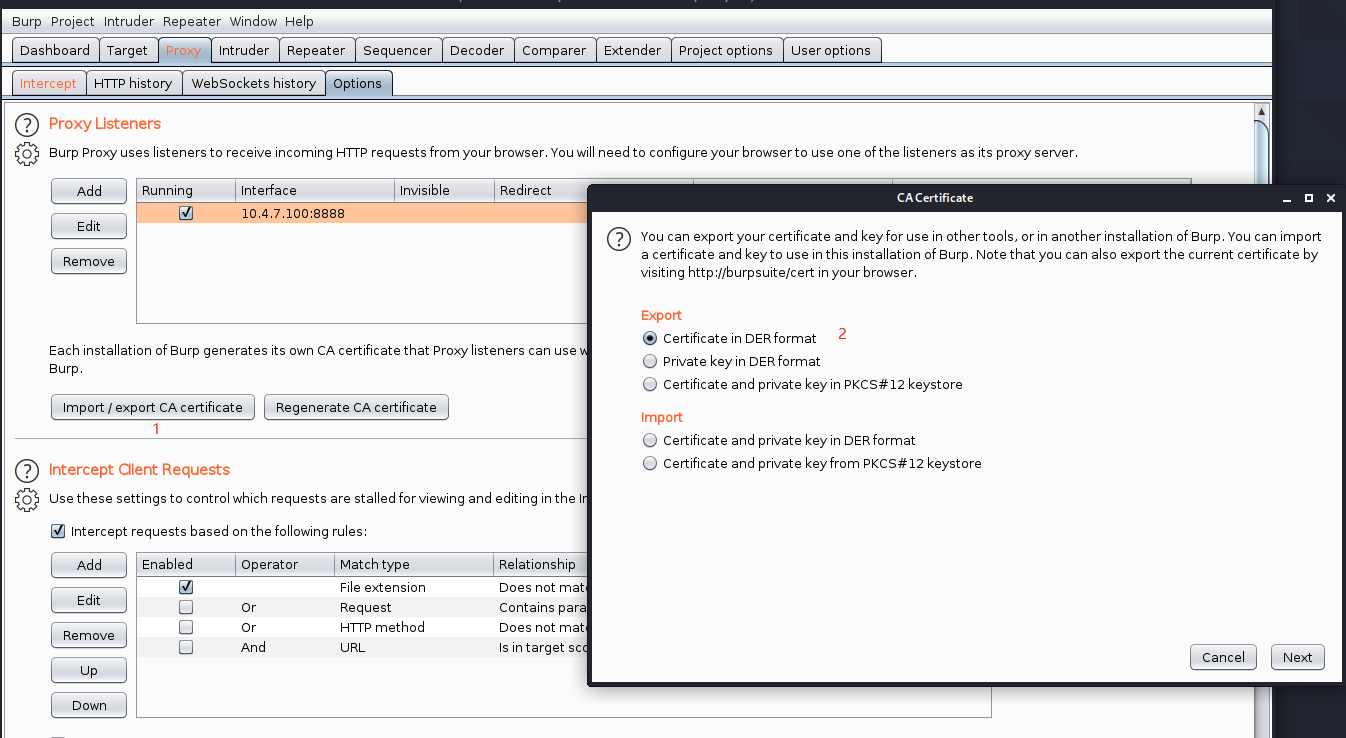Open the WebSockets history sub-tab

254,83
